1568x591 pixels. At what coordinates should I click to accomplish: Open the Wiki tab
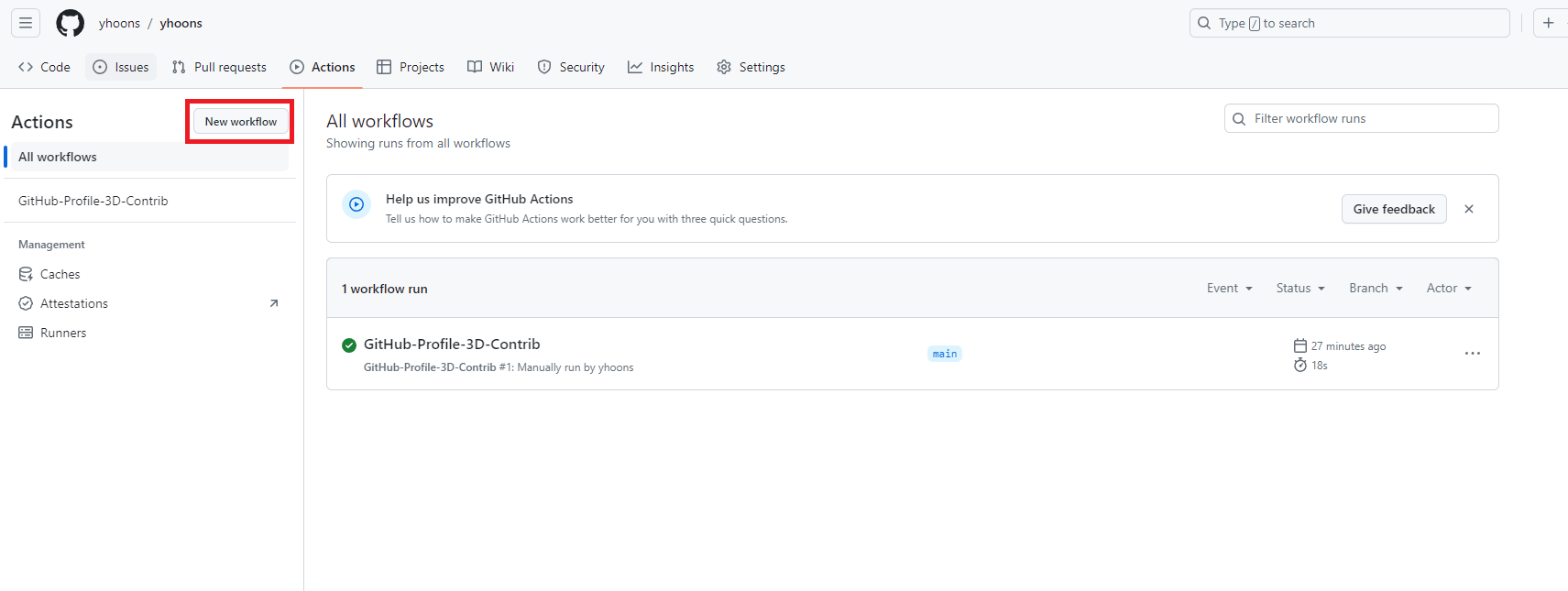(x=490, y=67)
